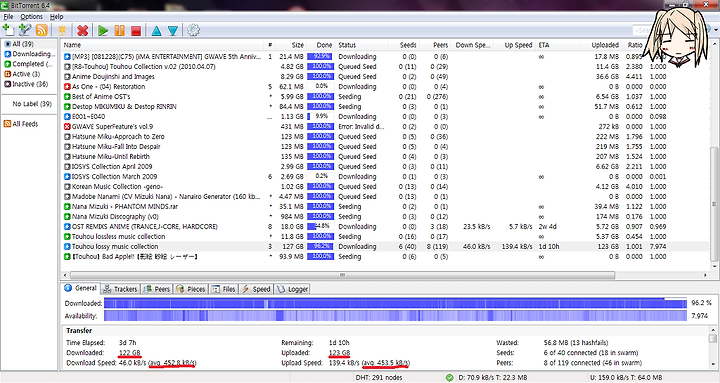Click the torrent list vertical scrollbar
The width and height of the screenshot is (720, 383).
click(x=713, y=203)
